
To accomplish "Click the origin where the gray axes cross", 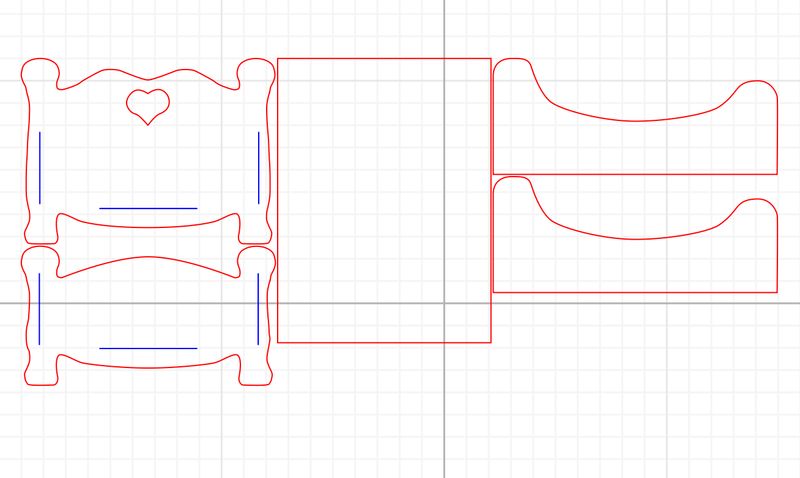I will click(444, 302).
